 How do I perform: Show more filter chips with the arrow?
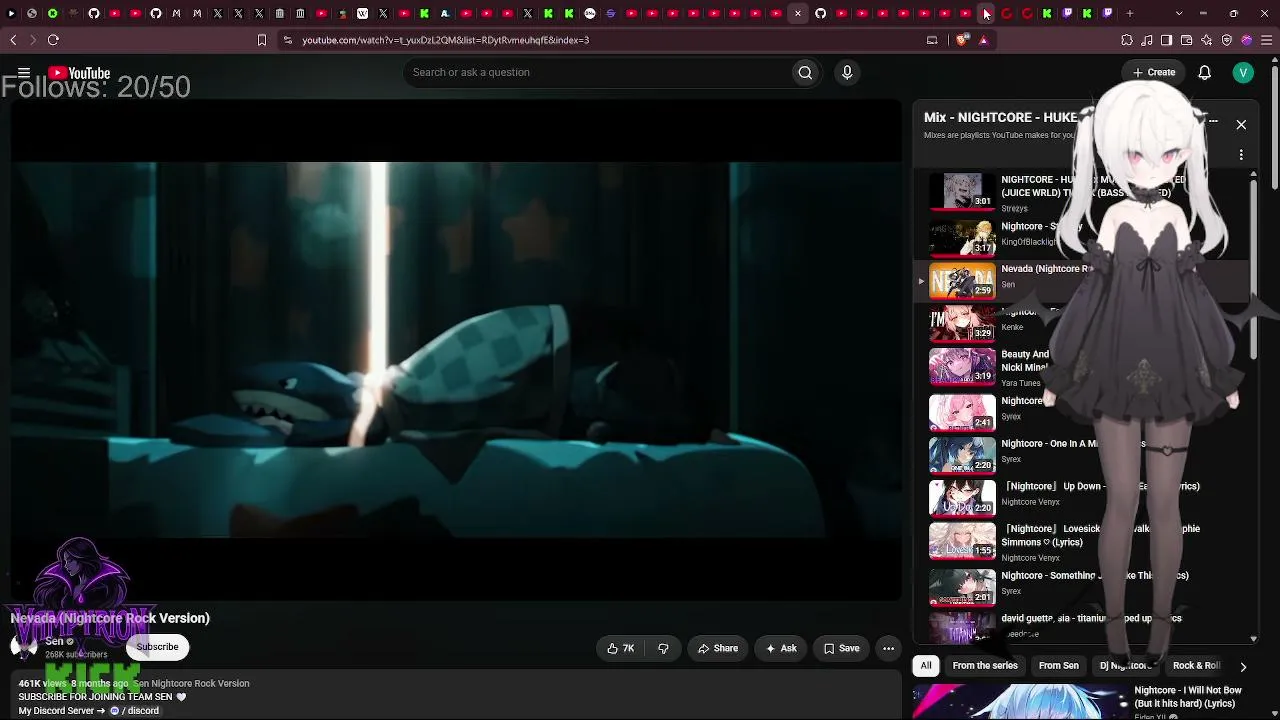coord(1243,666)
